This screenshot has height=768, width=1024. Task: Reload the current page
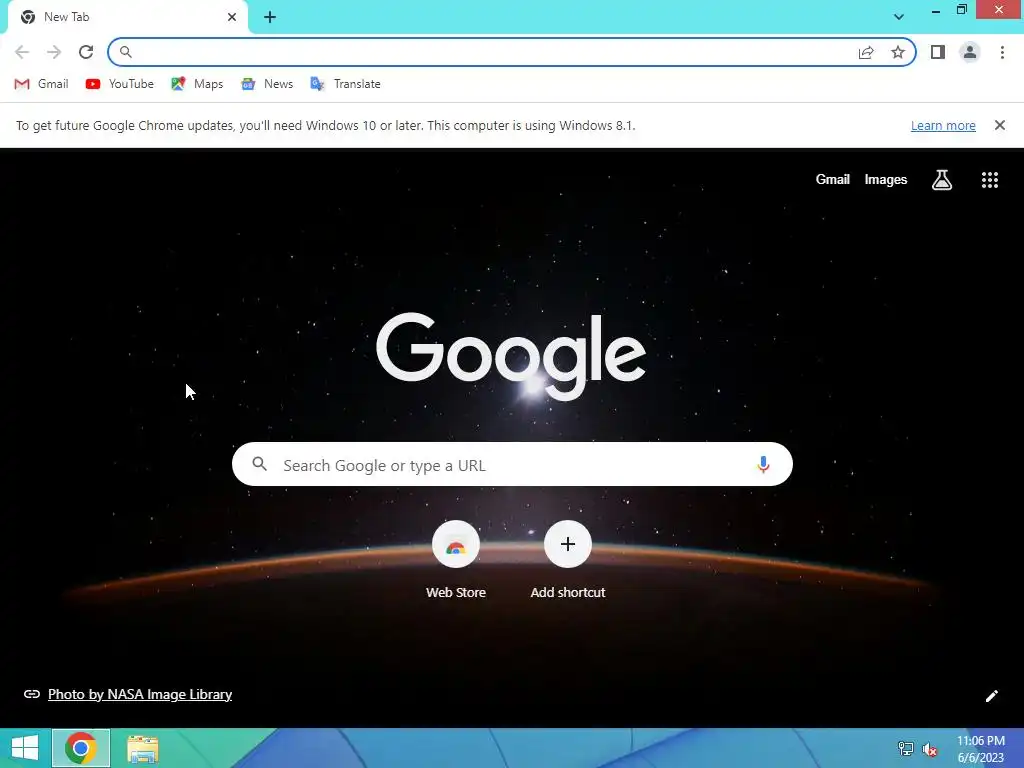click(86, 52)
